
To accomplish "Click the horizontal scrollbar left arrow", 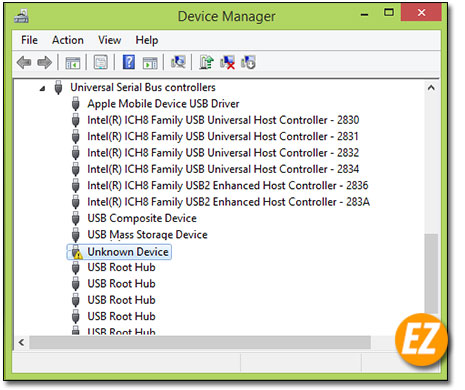I will (22, 342).
